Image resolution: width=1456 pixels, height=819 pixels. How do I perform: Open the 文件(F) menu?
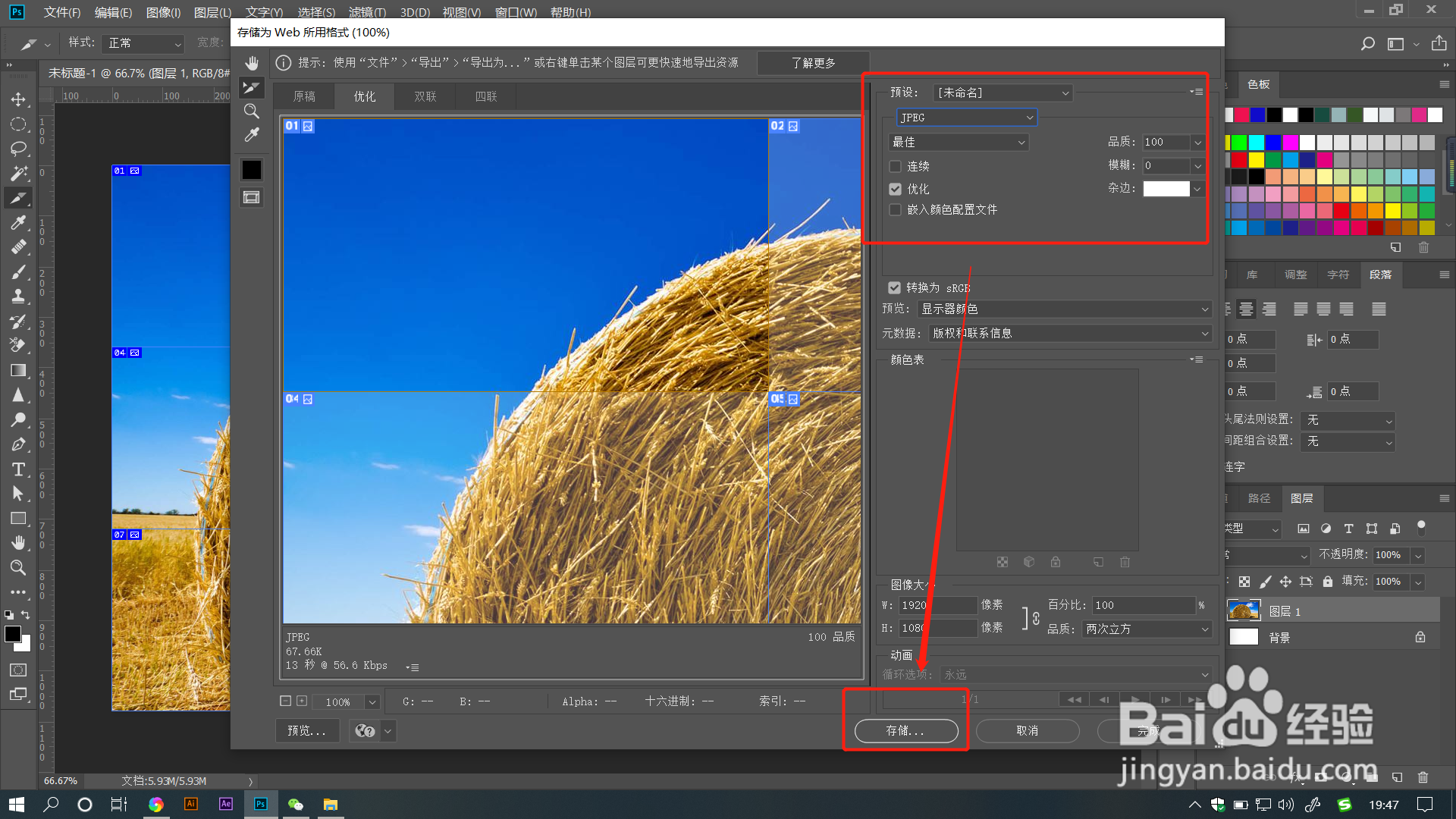tap(62, 12)
